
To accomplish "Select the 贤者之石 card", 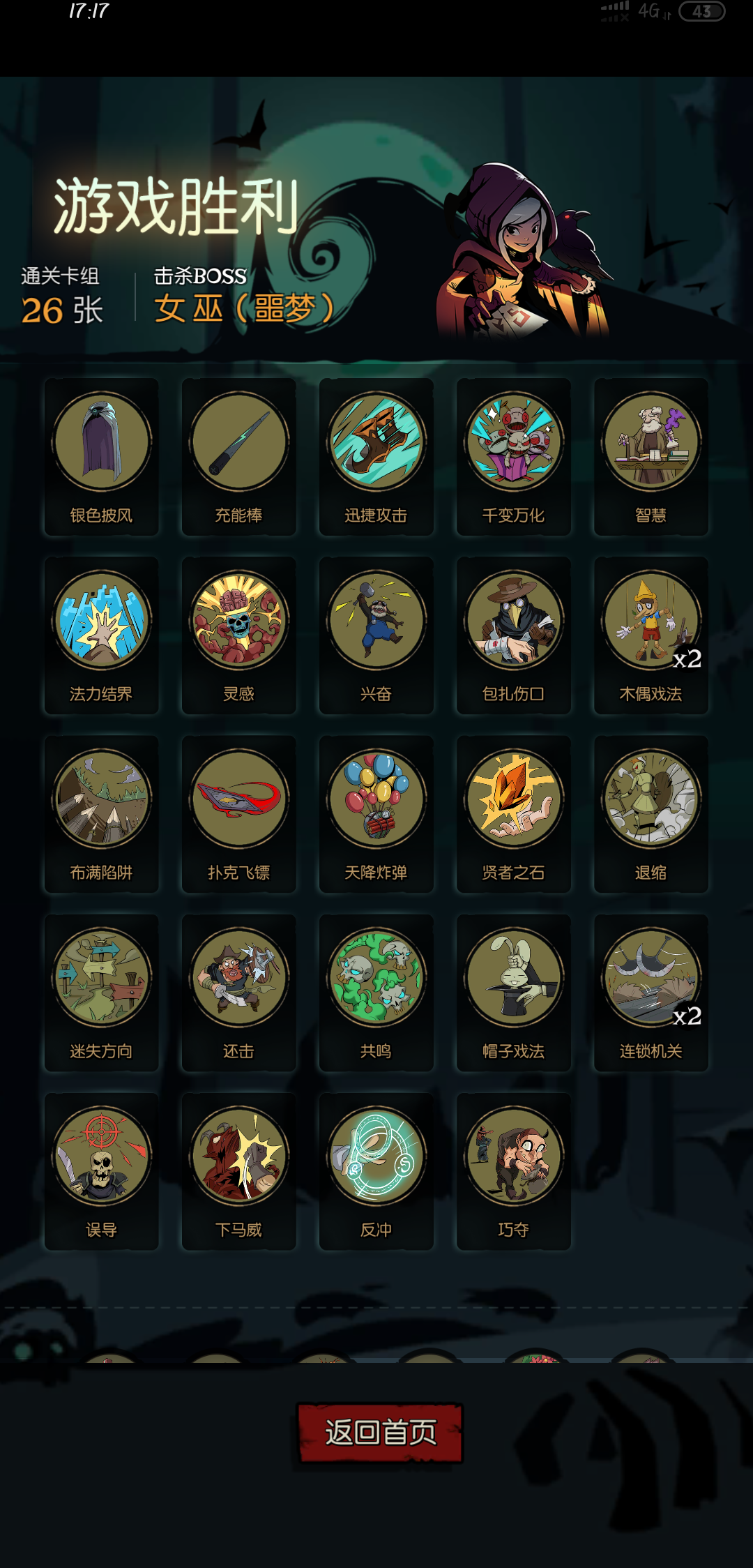I will coord(514,814).
